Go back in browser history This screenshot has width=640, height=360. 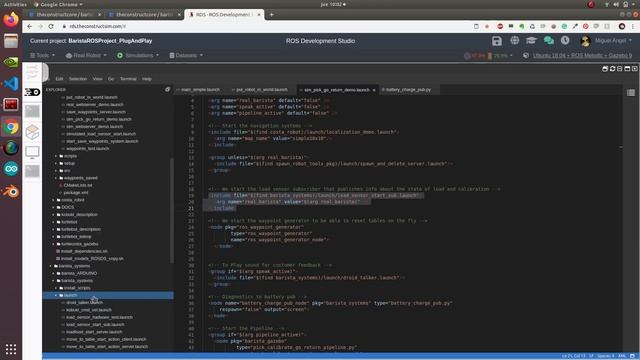point(29,26)
